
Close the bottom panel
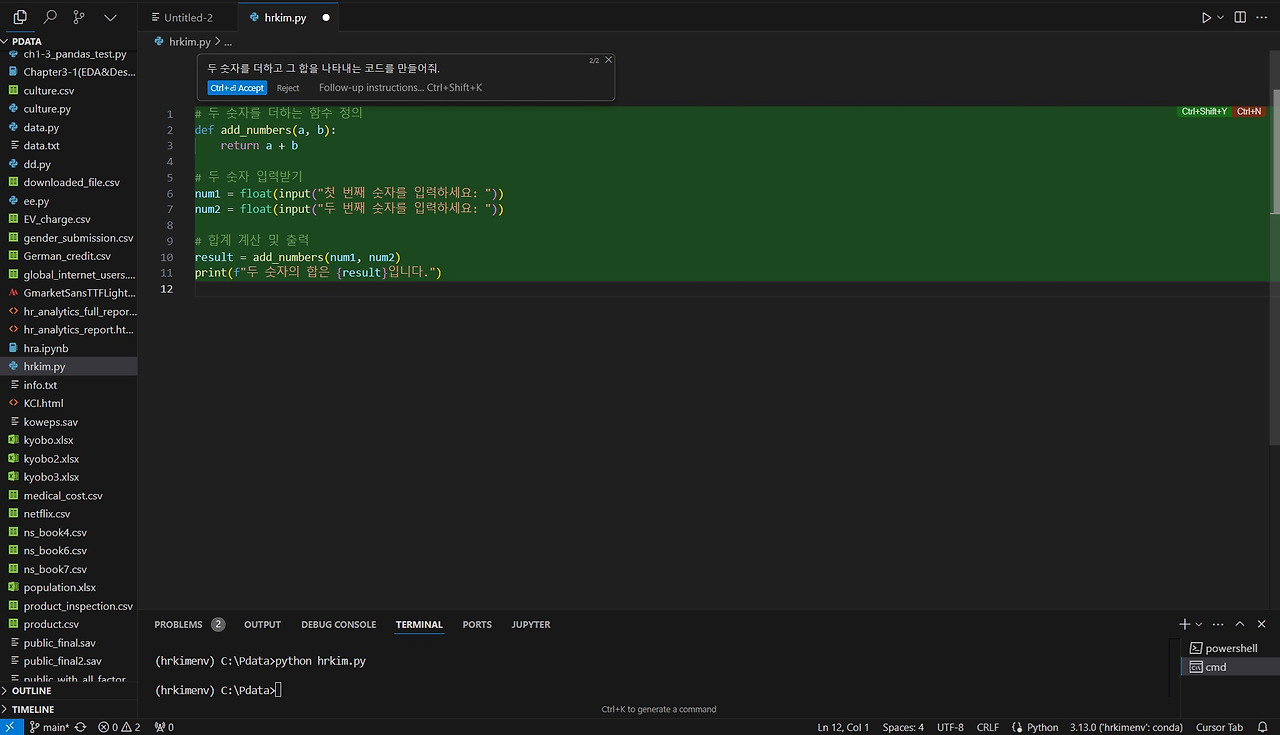(x=1261, y=624)
